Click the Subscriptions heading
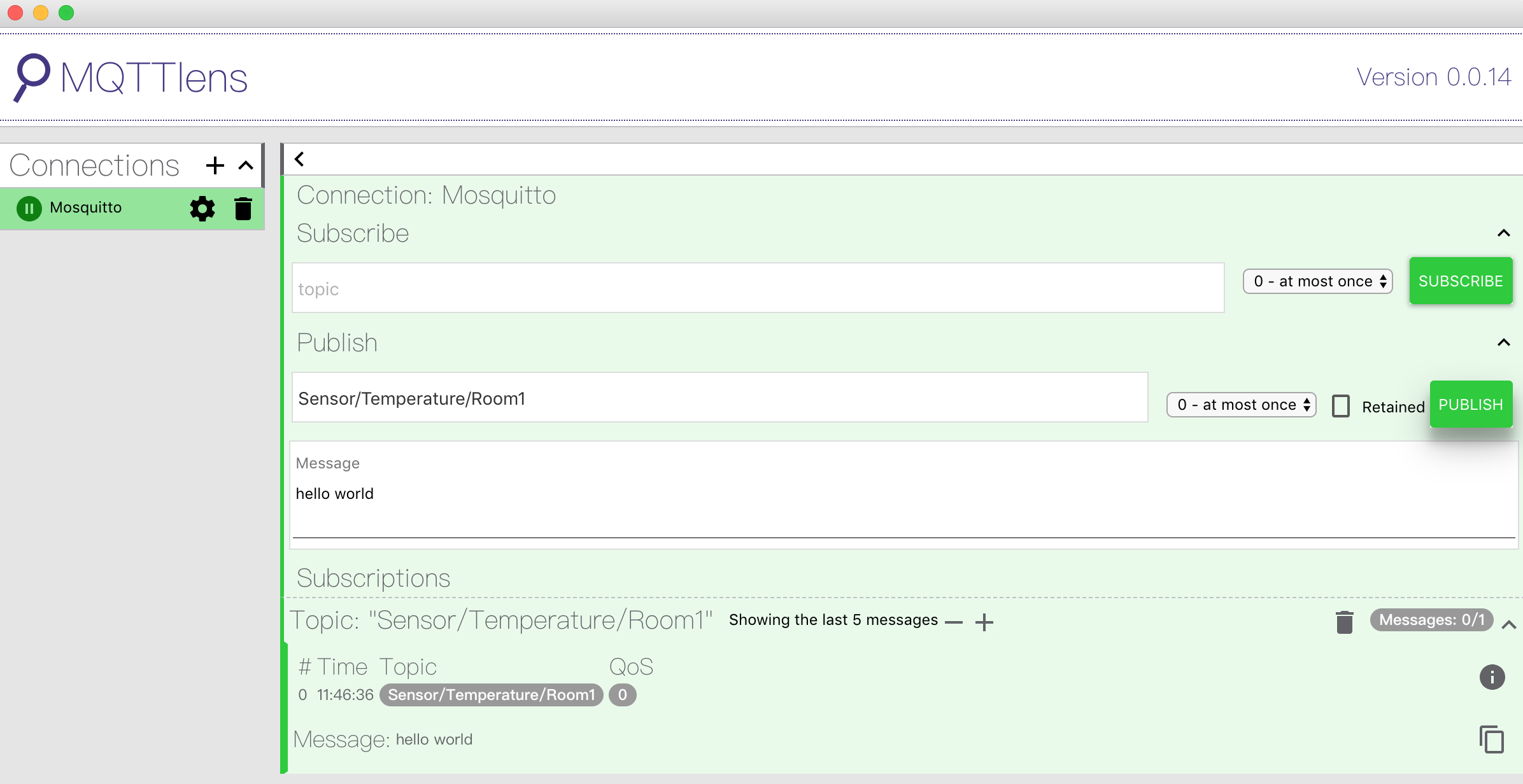Viewport: 1523px width, 784px height. (x=374, y=578)
